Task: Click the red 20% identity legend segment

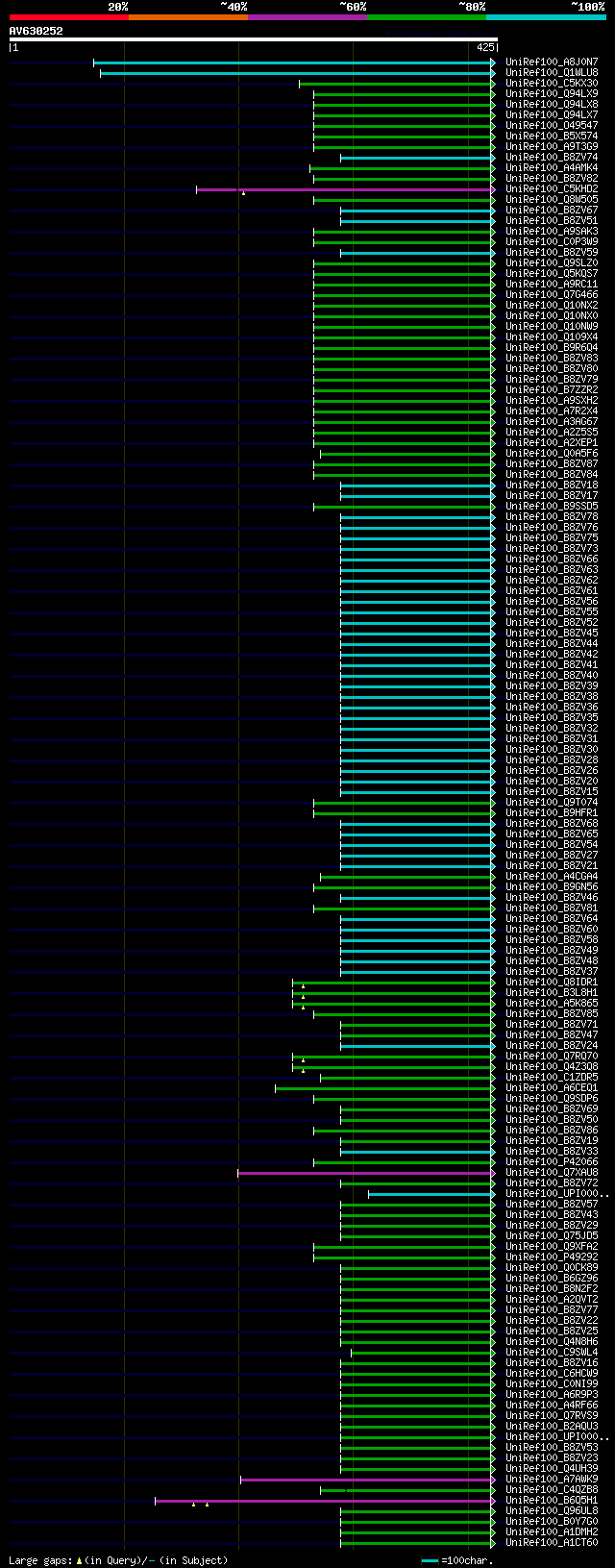Action: [x=69, y=17]
